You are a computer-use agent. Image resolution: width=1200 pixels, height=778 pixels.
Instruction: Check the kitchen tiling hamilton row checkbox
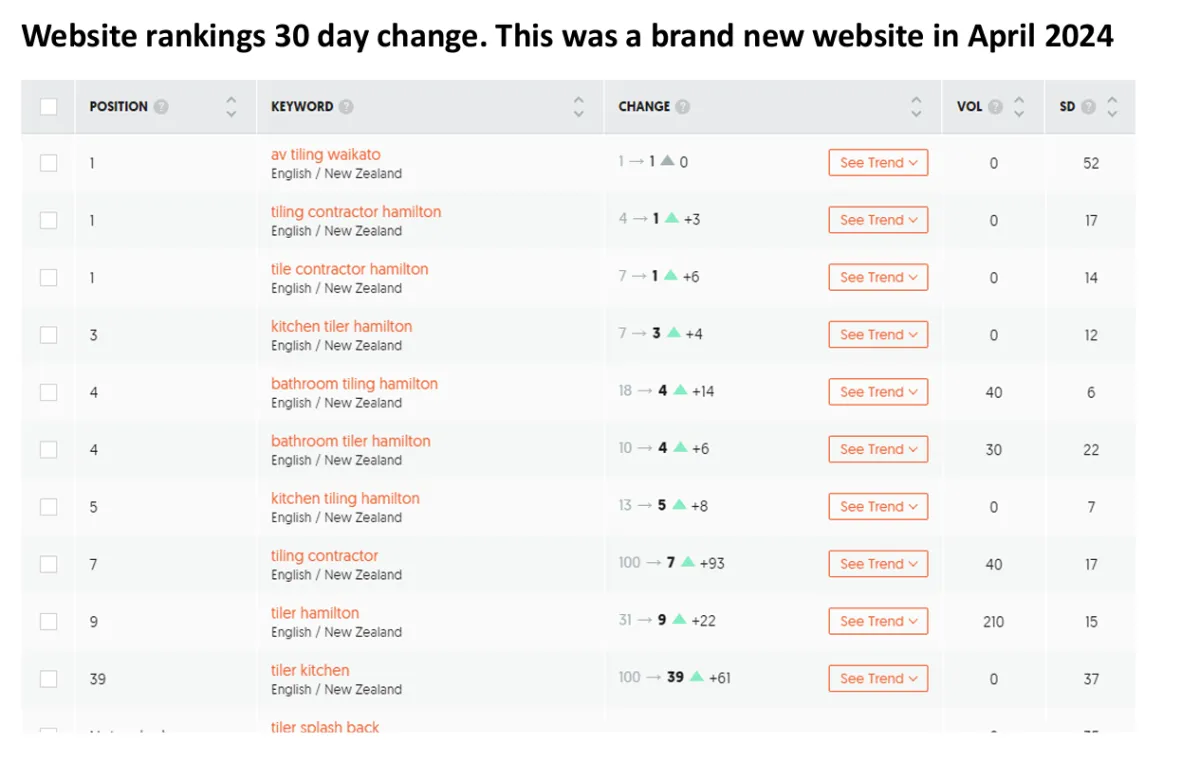pos(49,507)
